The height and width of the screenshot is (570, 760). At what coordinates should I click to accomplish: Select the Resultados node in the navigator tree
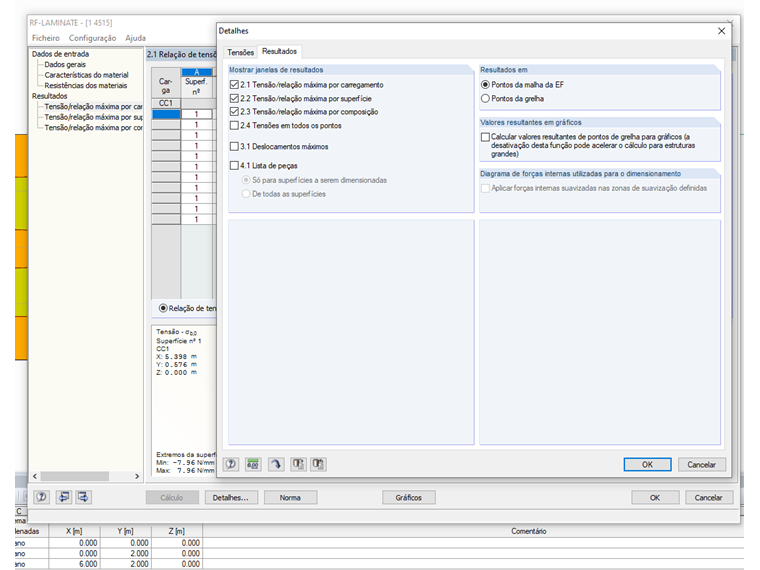pyautogui.click(x=49, y=96)
